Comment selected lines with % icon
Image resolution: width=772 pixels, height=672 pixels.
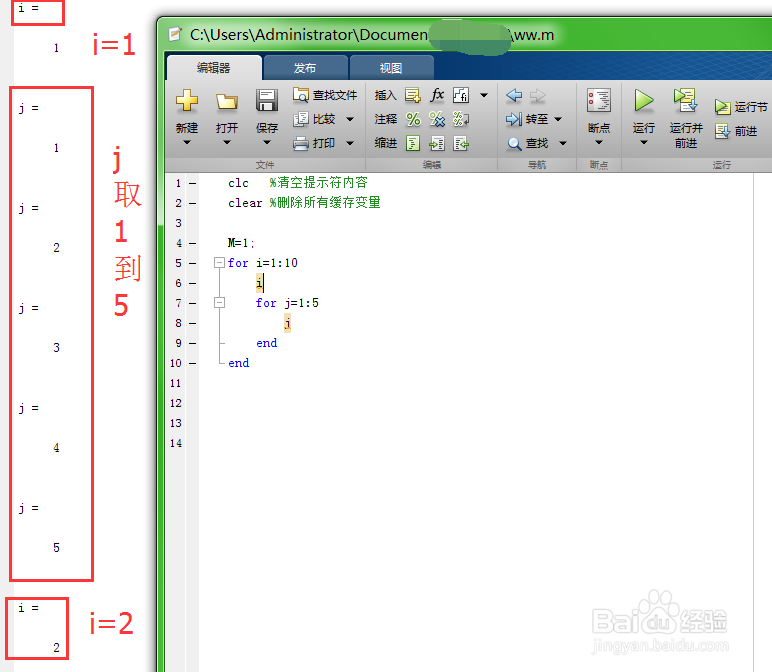413,119
